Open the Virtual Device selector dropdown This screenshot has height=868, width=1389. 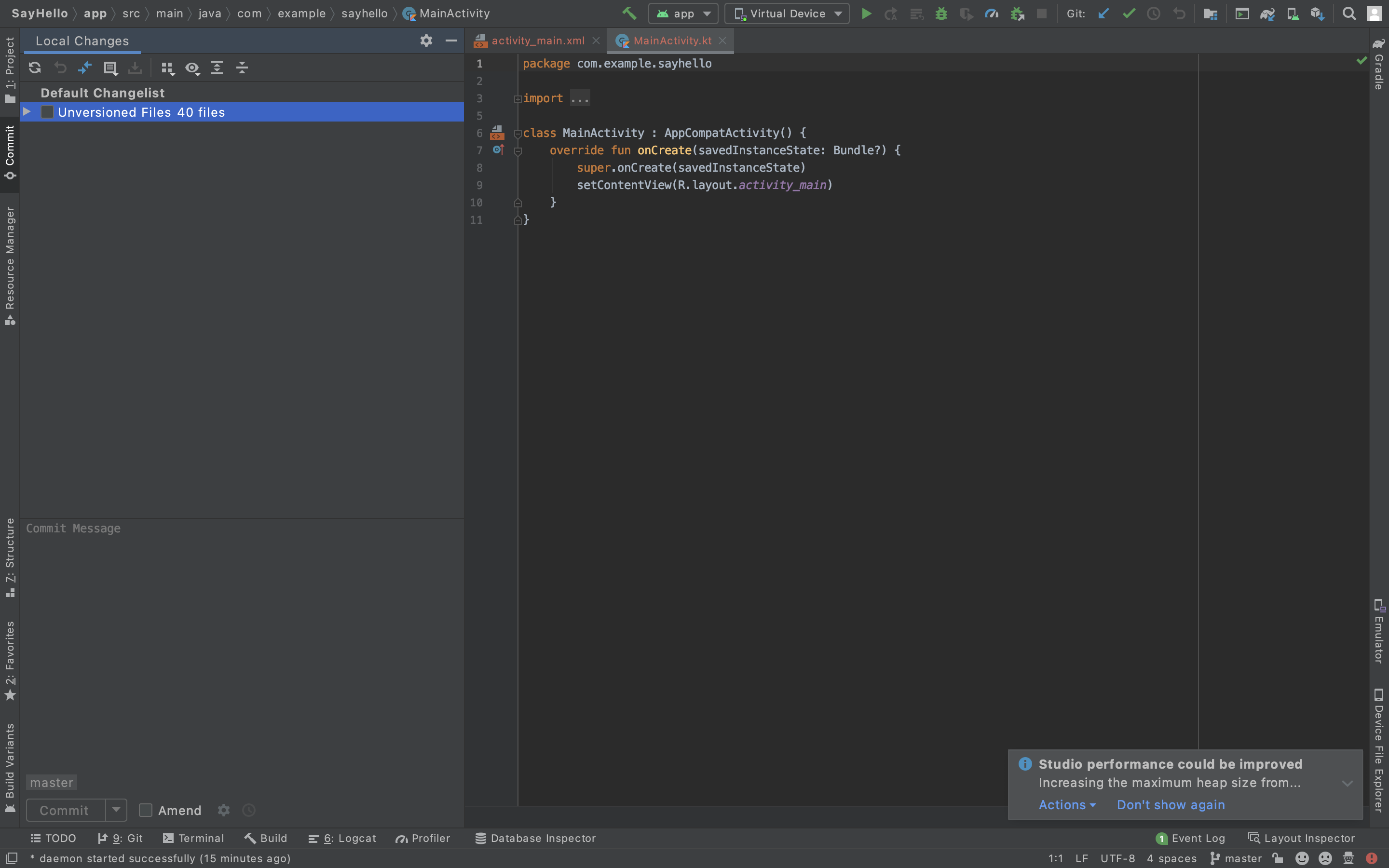coord(787,13)
